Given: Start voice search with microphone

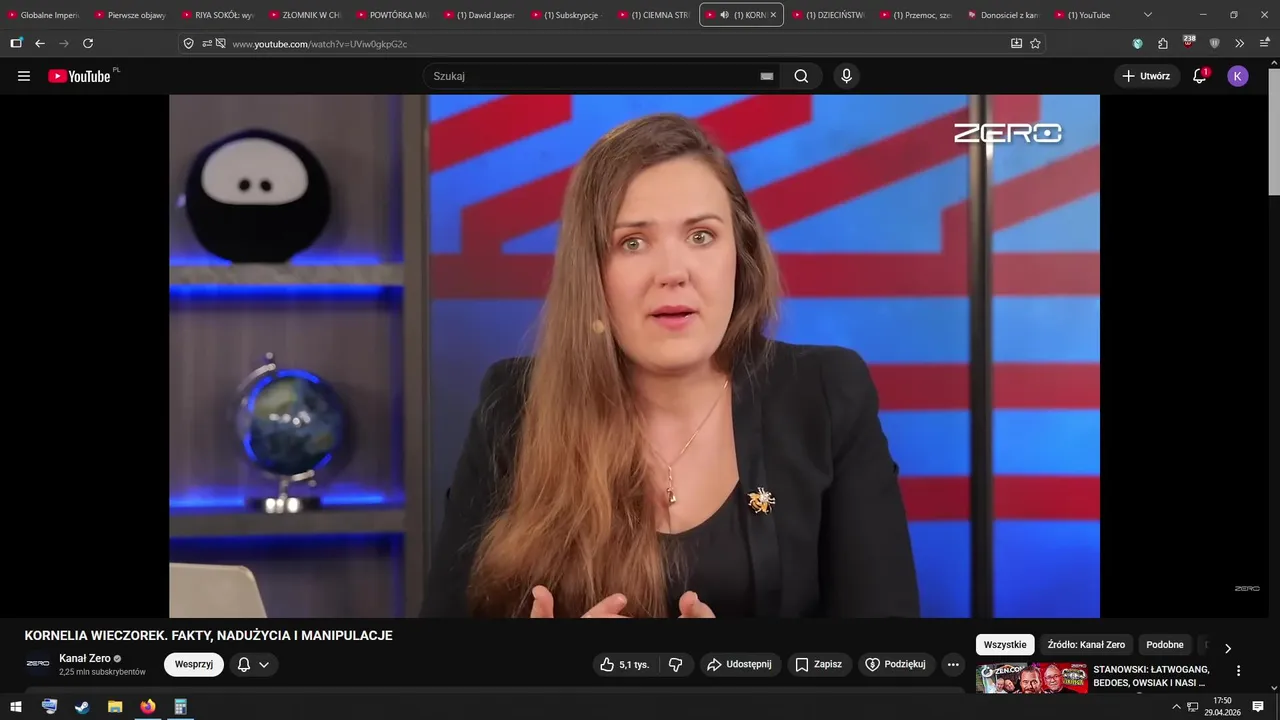Looking at the screenshot, I should (846, 76).
